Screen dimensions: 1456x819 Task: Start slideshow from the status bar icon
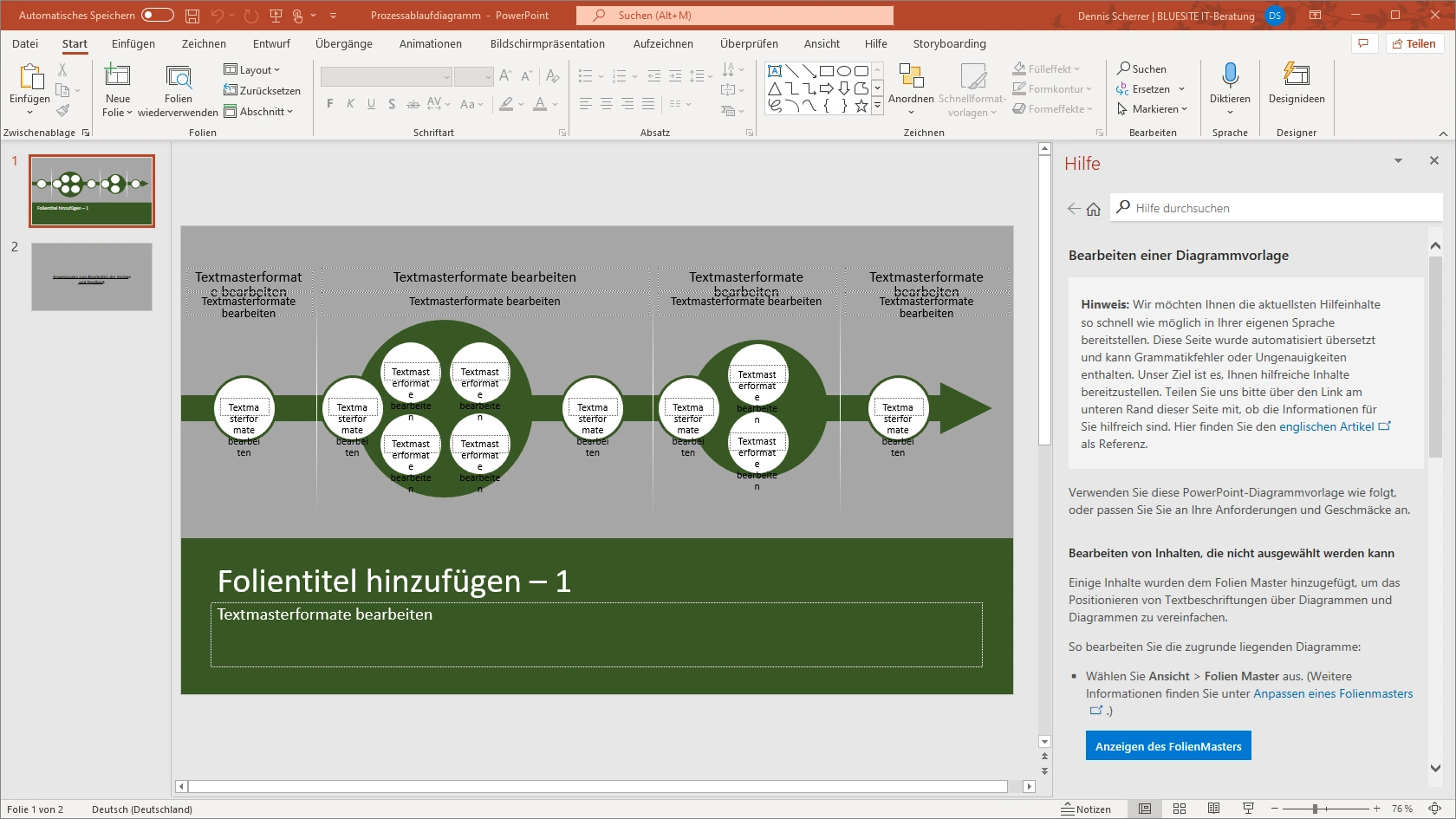(x=1248, y=809)
